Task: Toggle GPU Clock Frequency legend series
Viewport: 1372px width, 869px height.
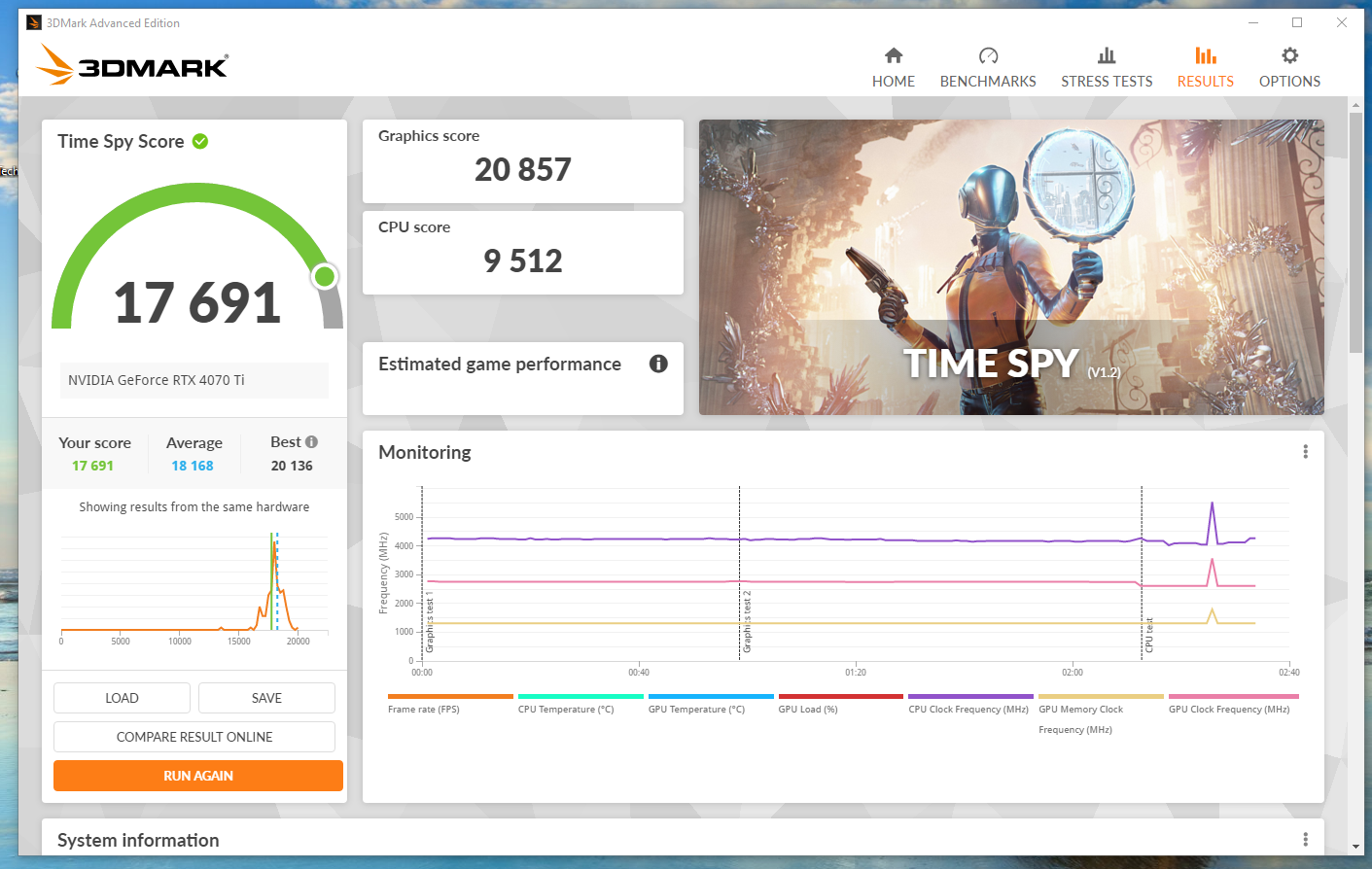Action: [1233, 704]
